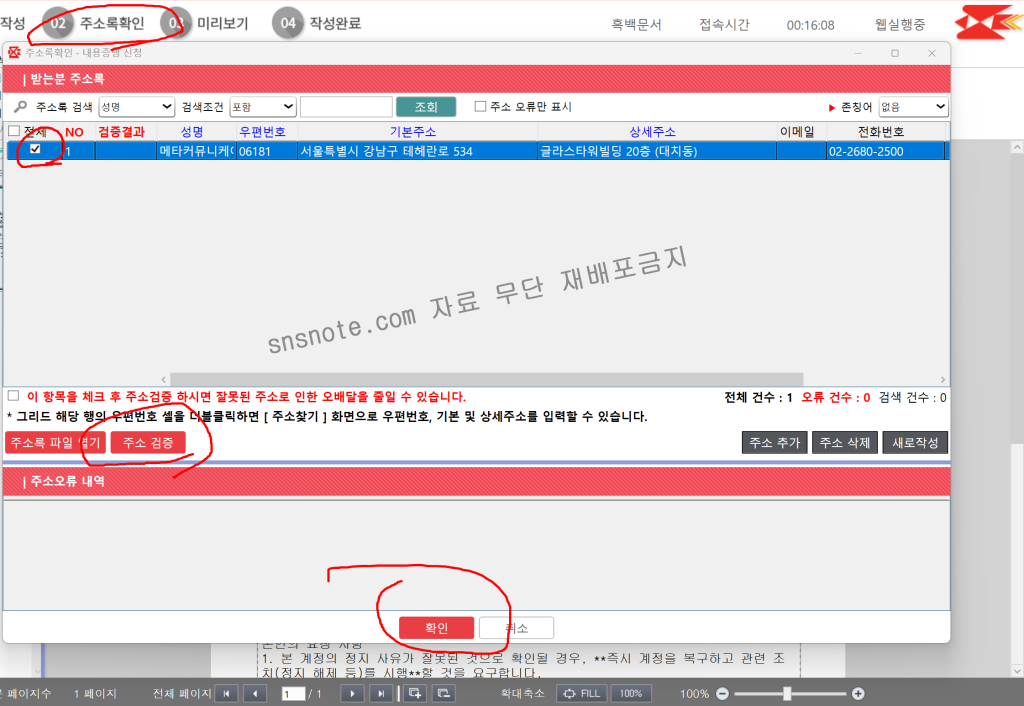Adjust the zoom slider handle
Image resolution: width=1024 pixels, height=706 pixels.
coord(787,694)
